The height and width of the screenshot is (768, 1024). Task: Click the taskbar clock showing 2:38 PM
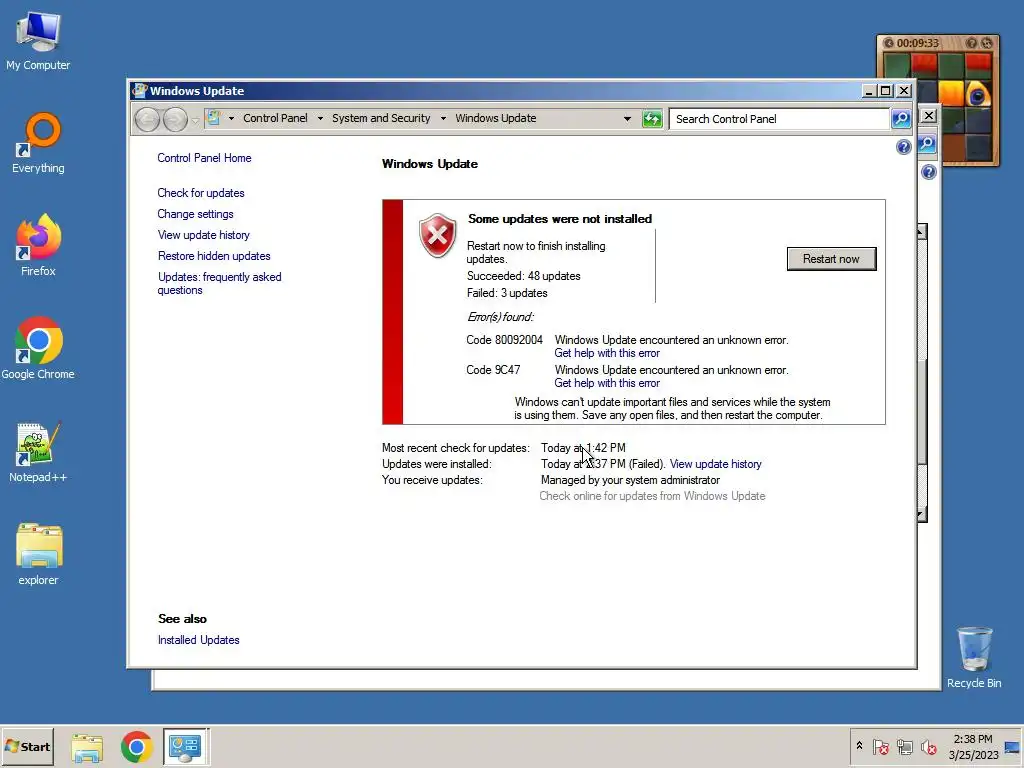pyautogui.click(x=973, y=746)
